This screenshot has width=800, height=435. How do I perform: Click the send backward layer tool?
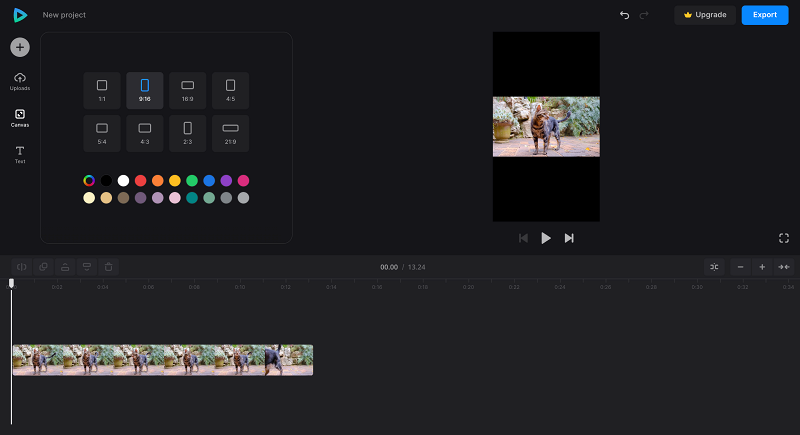point(87,267)
